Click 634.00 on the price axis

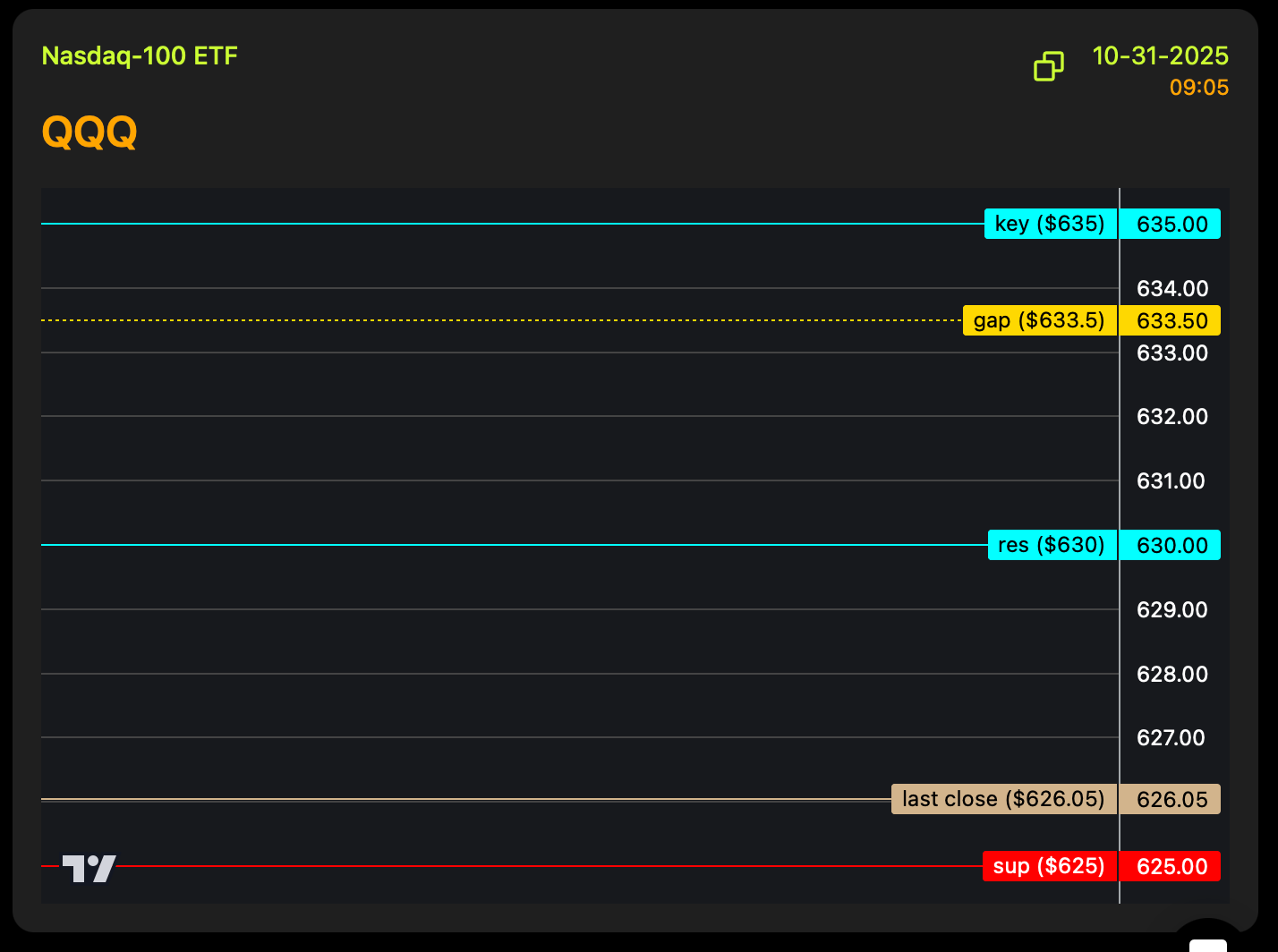click(1171, 289)
